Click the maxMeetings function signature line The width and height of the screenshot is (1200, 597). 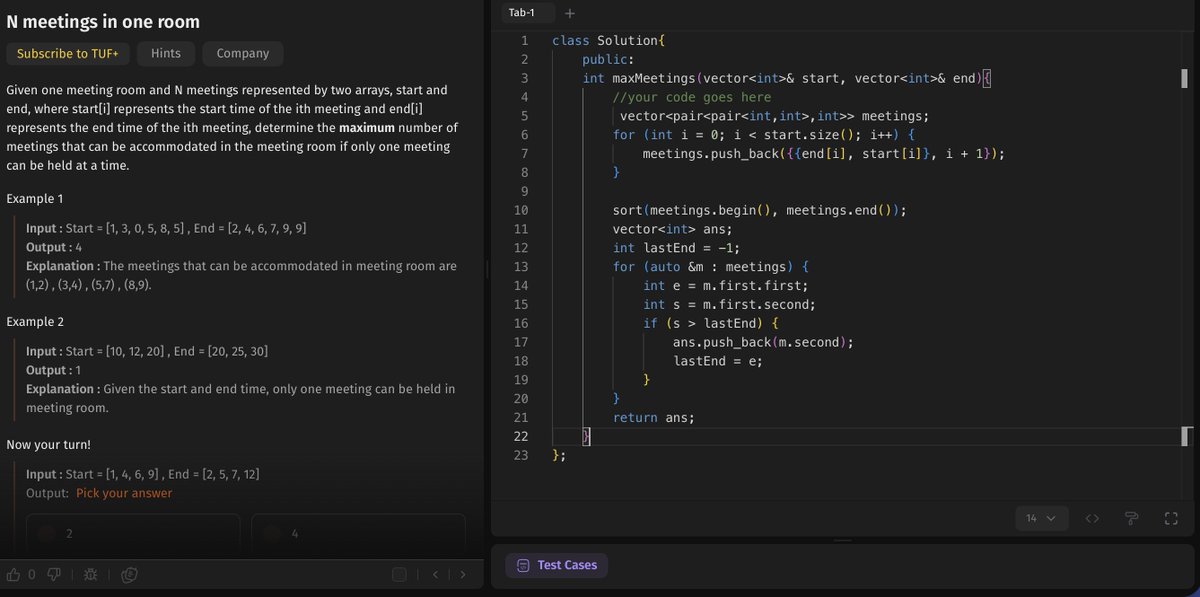(x=786, y=78)
